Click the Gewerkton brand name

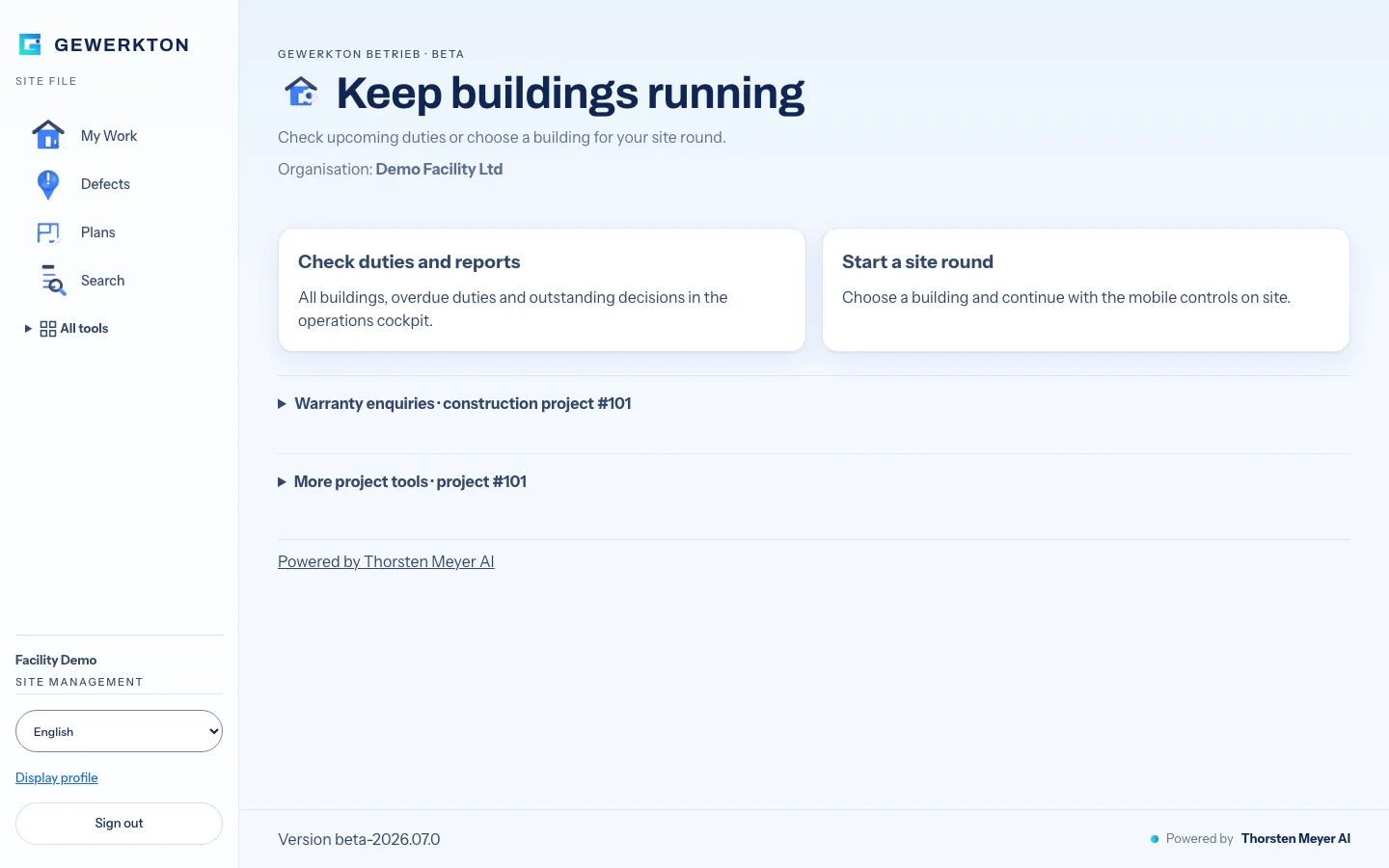pos(122,44)
